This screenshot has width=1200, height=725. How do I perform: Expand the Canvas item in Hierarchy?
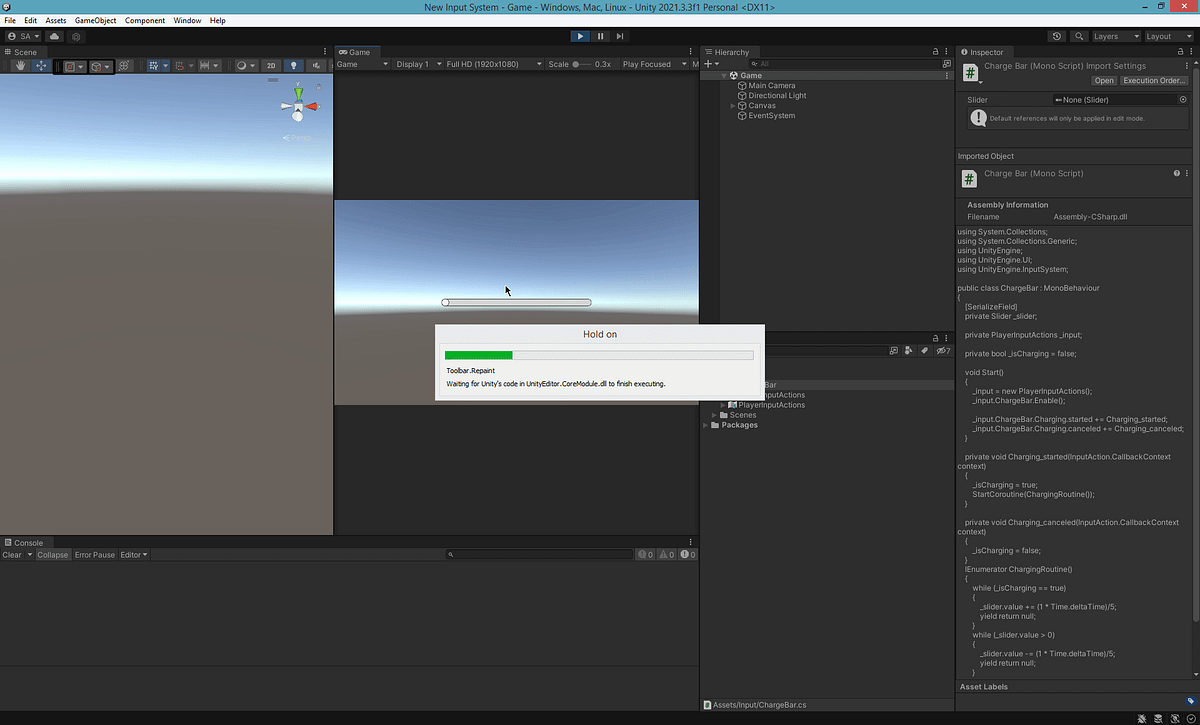pos(731,105)
